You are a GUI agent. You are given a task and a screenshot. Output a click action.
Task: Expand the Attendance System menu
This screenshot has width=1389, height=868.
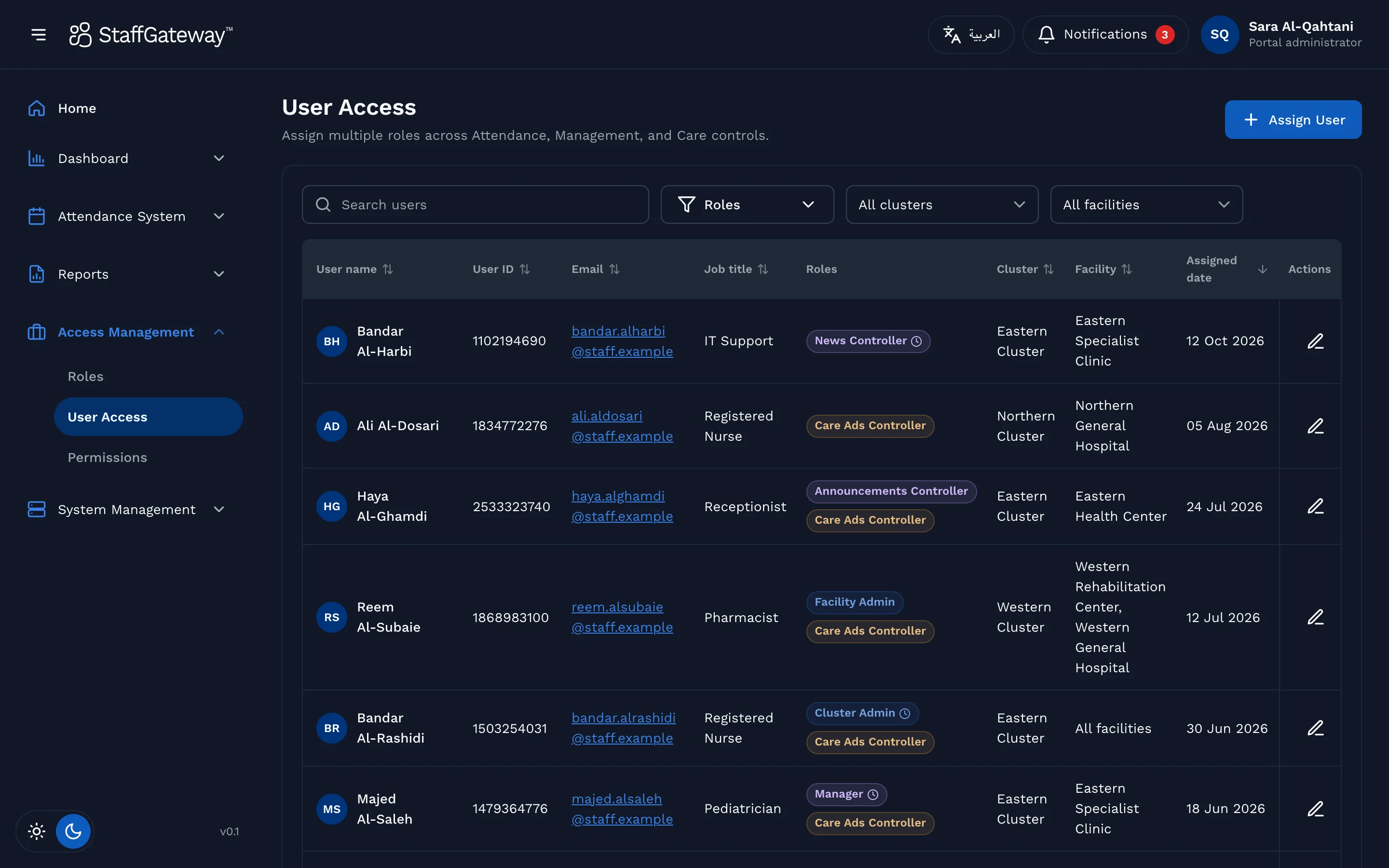(218, 217)
